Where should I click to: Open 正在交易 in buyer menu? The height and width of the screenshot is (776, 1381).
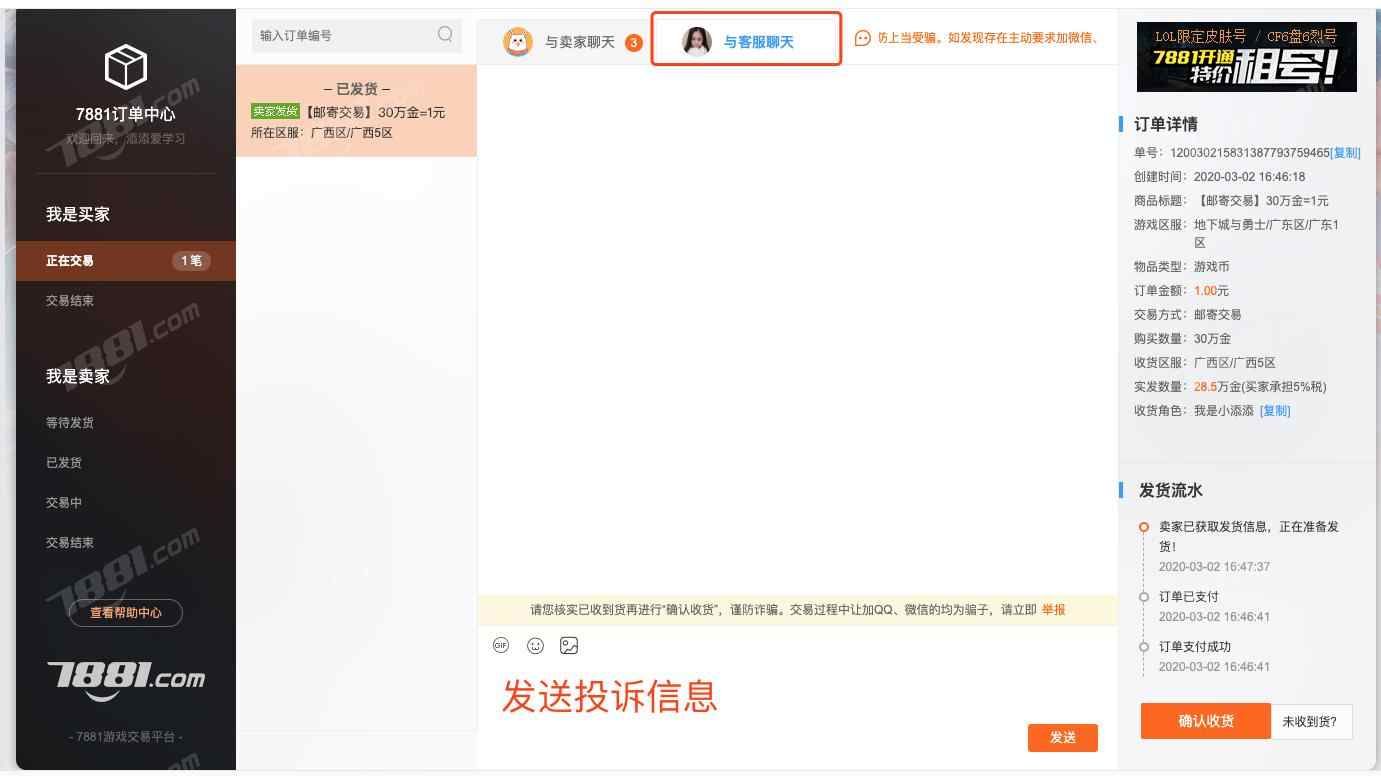click(x=126, y=261)
